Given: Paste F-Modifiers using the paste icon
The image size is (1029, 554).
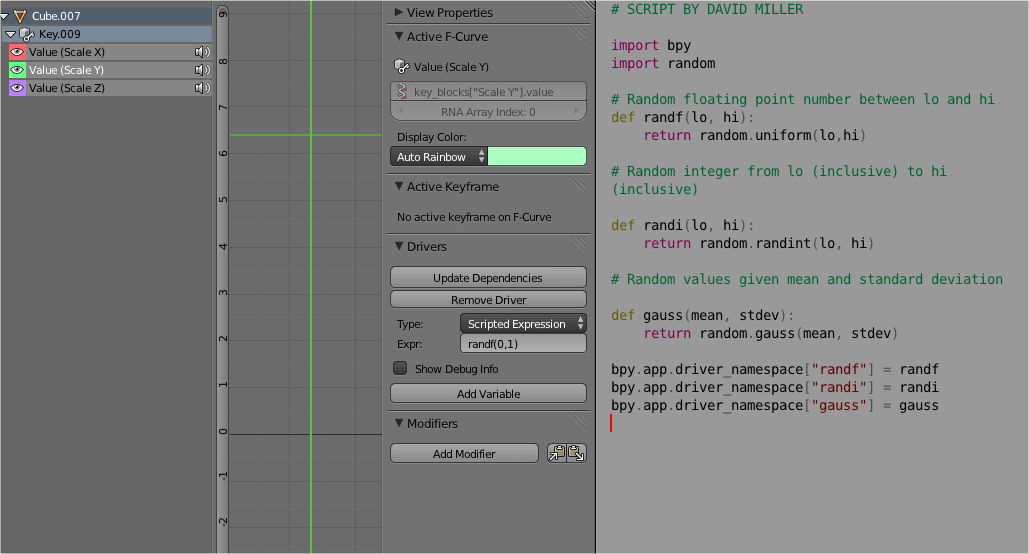Looking at the screenshot, I should pyautogui.click(x=576, y=453).
